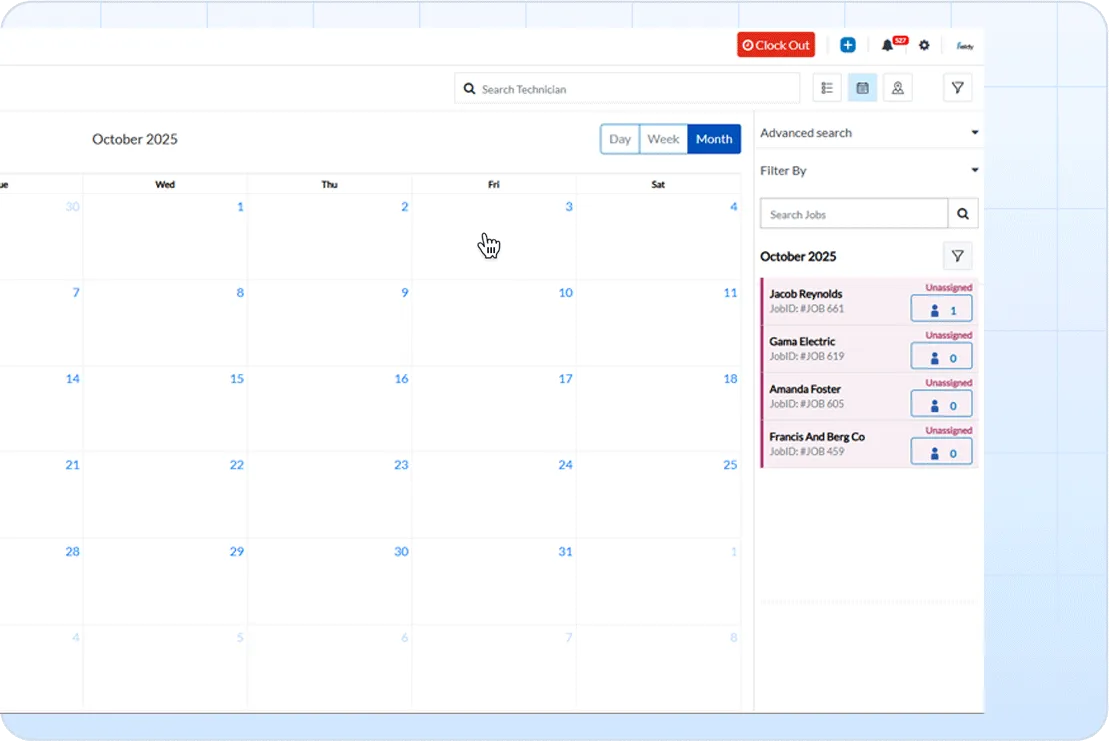Open the top toolbar filter funnel icon
This screenshot has height=741, width=1109.
coord(958,88)
